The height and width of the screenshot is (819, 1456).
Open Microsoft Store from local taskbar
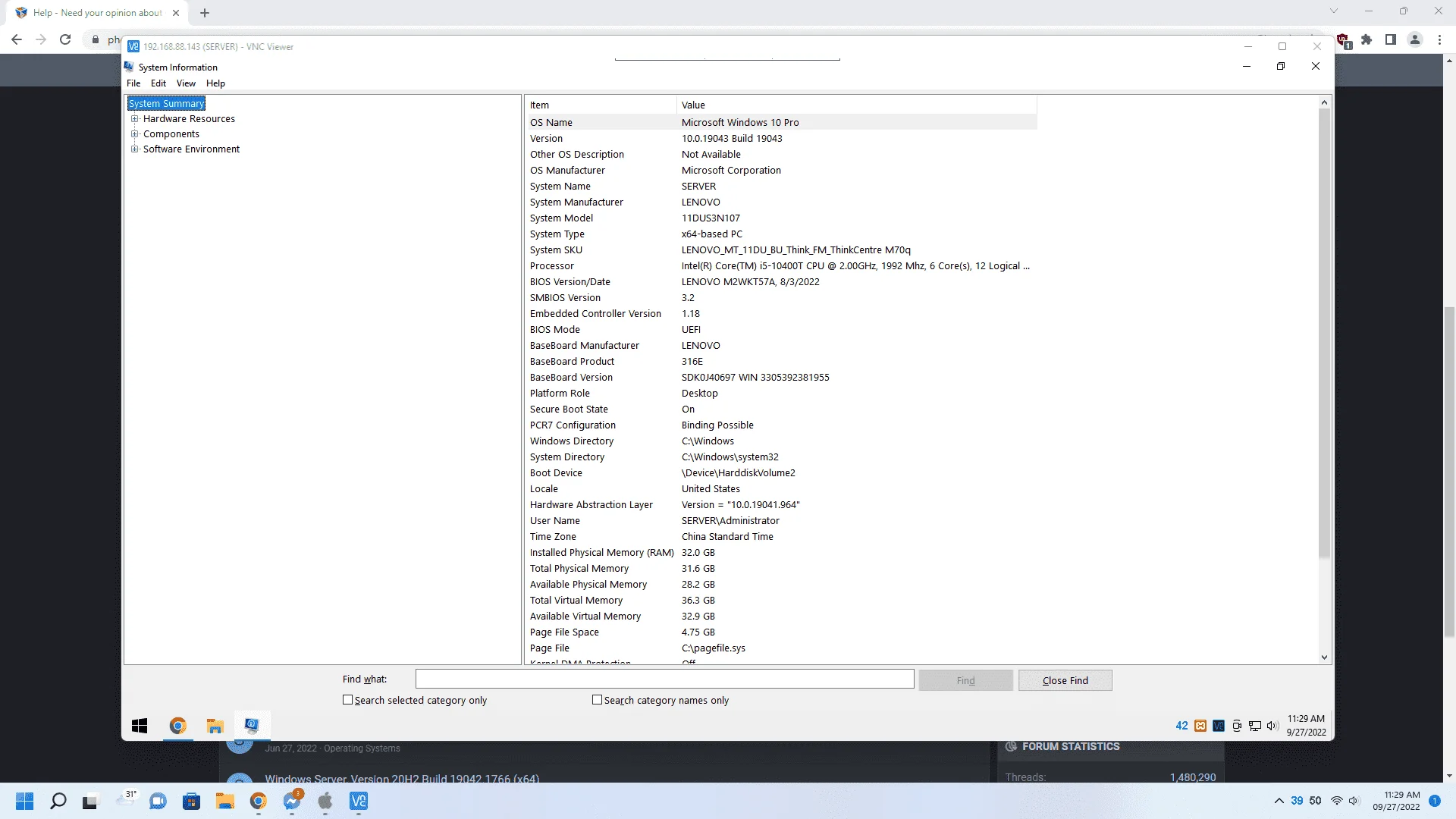(191, 801)
